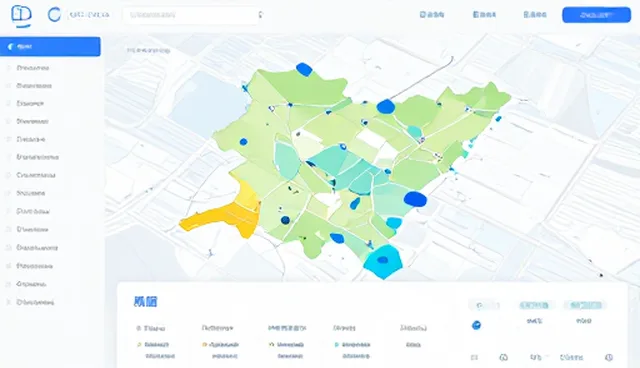Click the clock icon at bottom-right of panel

click(x=609, y=357)
